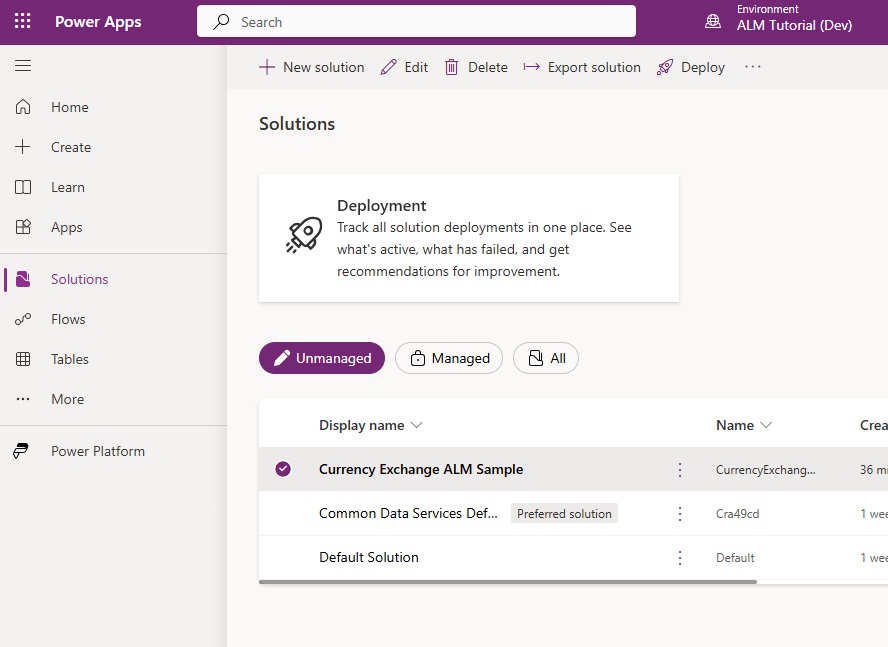Image resolution: width=888 pixels, height=647 pixels.
Task: Click the Export solution arrow icon
Action: (x=531, y=67)
